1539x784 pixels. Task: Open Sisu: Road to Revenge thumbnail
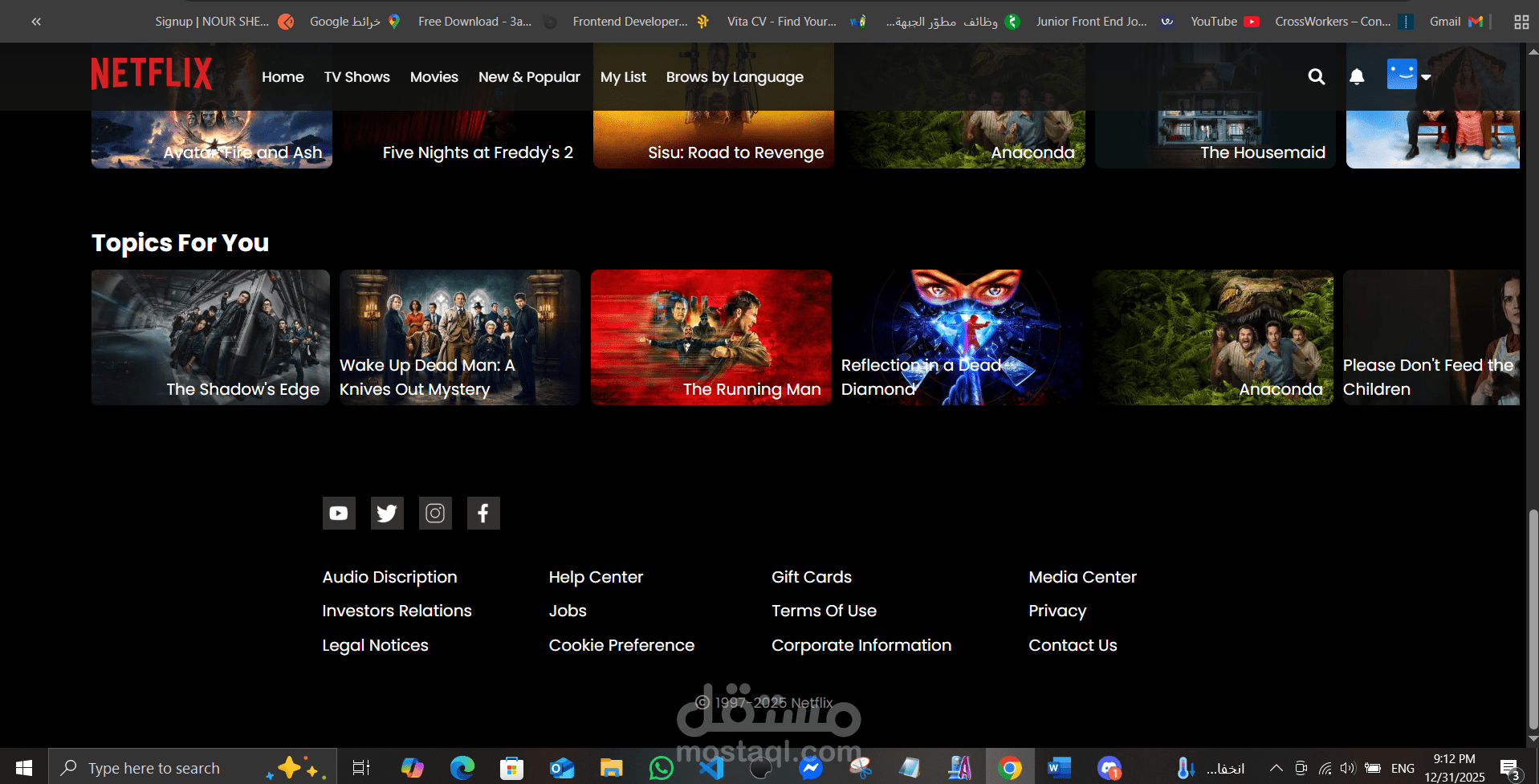click(x=714, y=140)
